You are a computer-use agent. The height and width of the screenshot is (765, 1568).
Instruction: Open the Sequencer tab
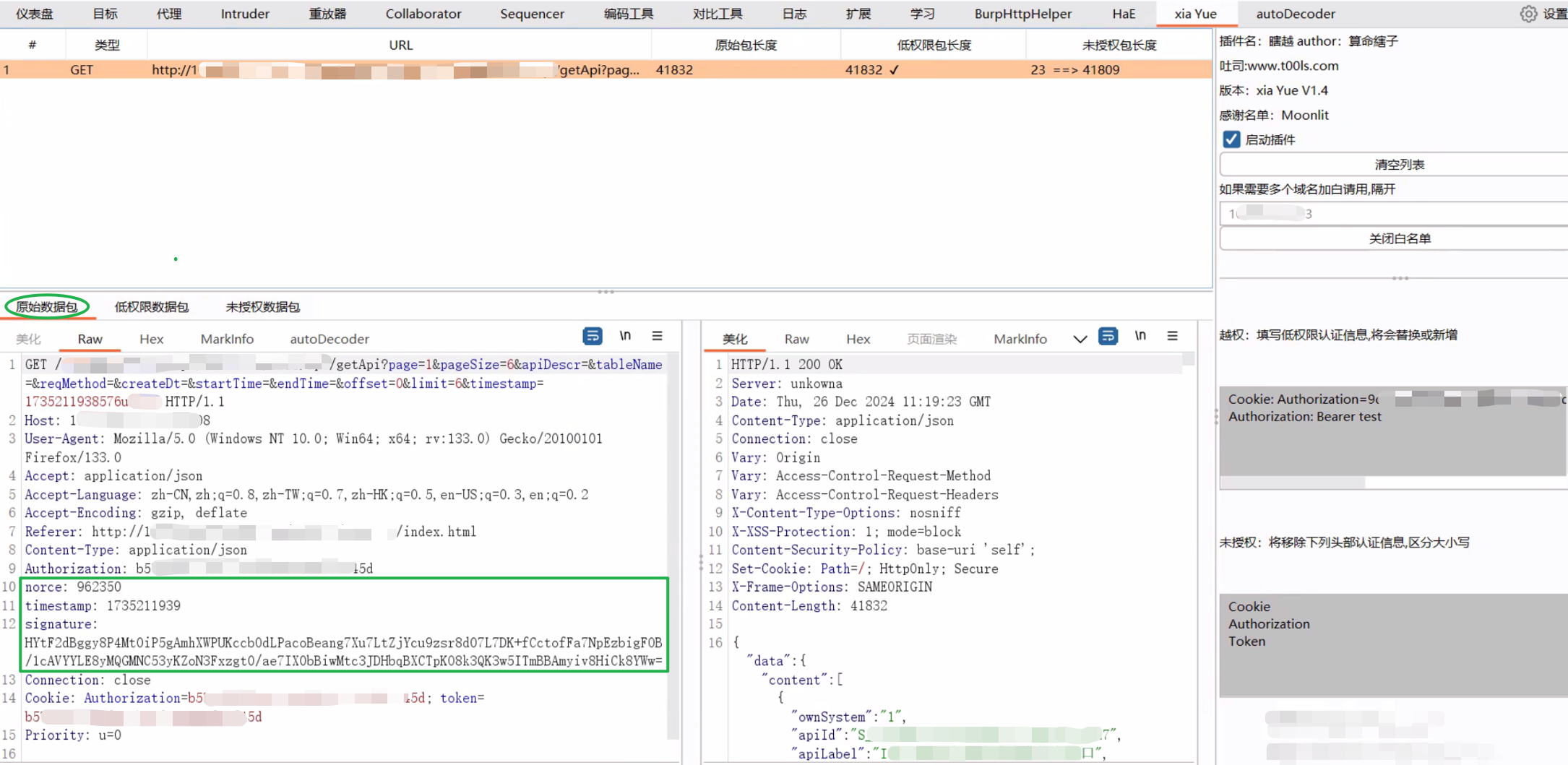click(532, 14)
